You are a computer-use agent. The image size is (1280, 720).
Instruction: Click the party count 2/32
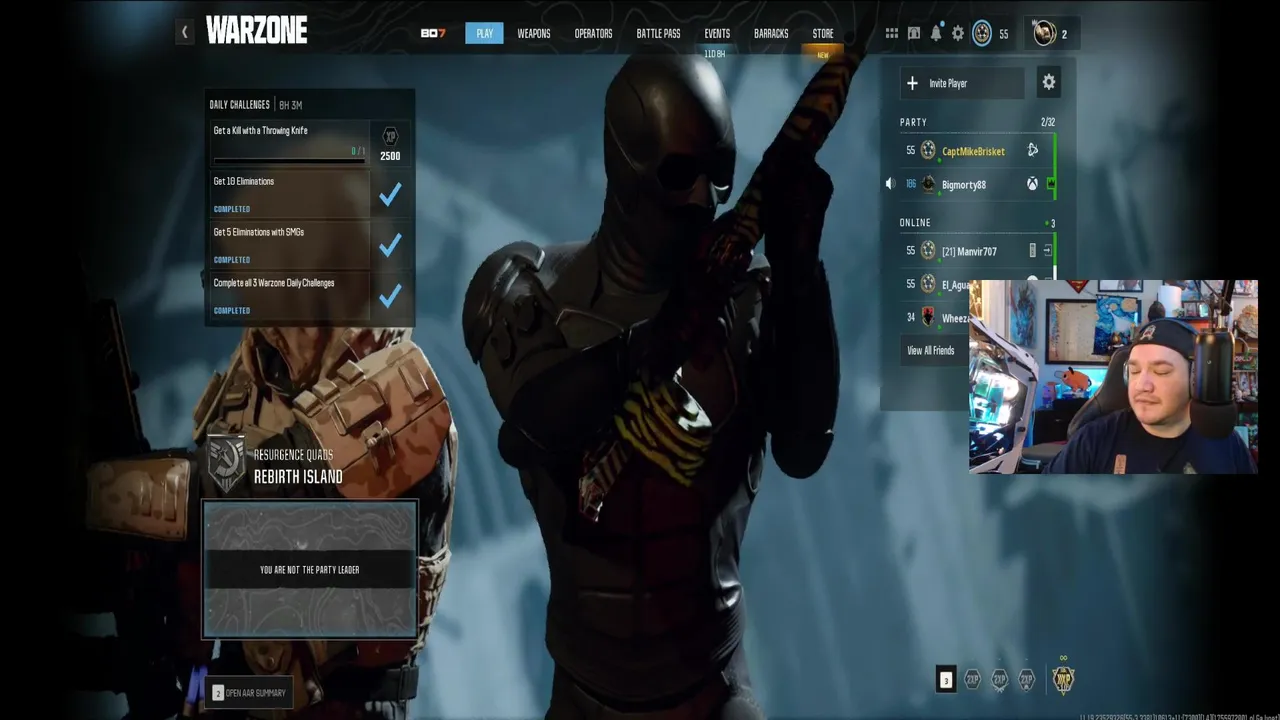pyautogui.click(x=1048, y=122)
